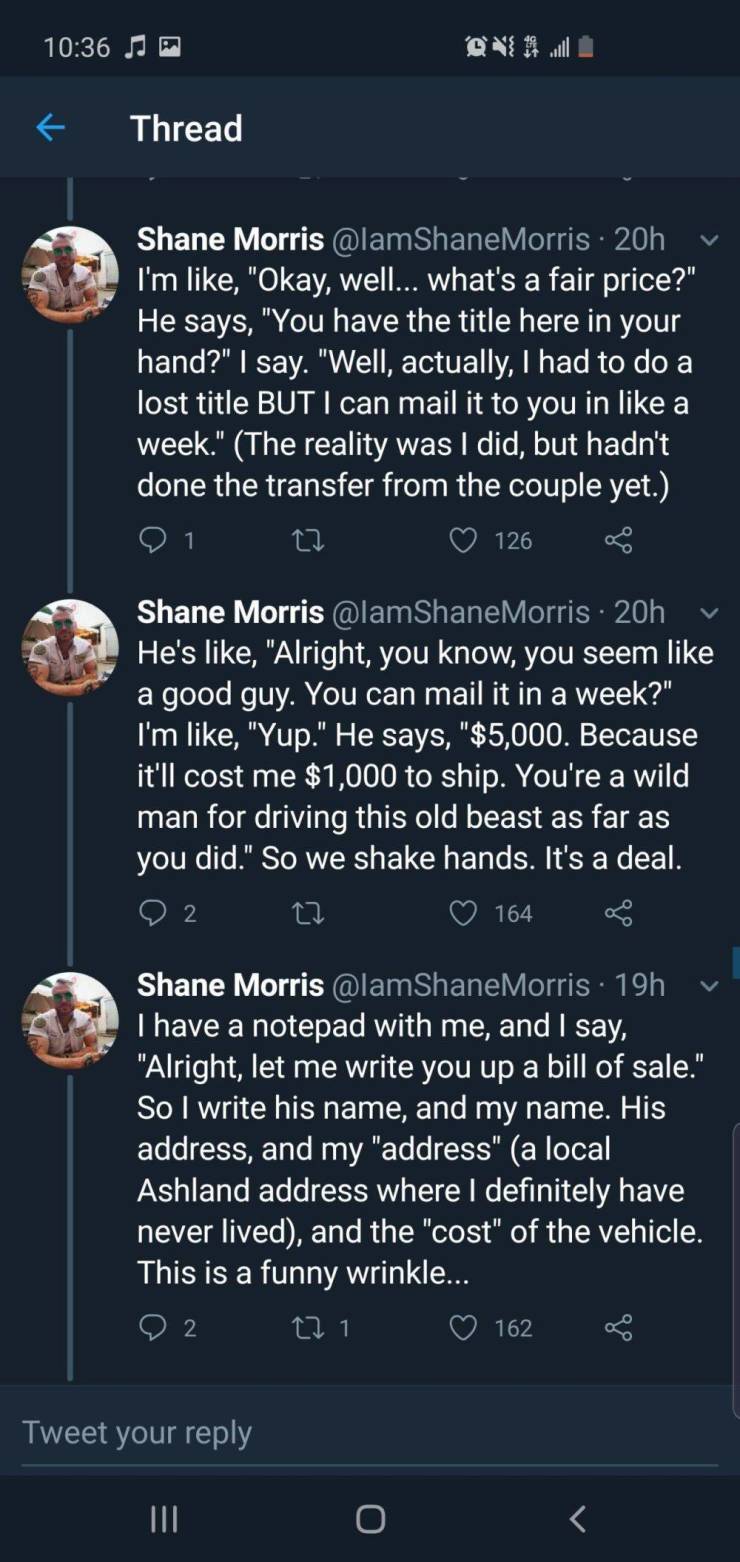Go back using the blue arrow
The width and height of the screenshot is (740, 1562).
[50, 128]
